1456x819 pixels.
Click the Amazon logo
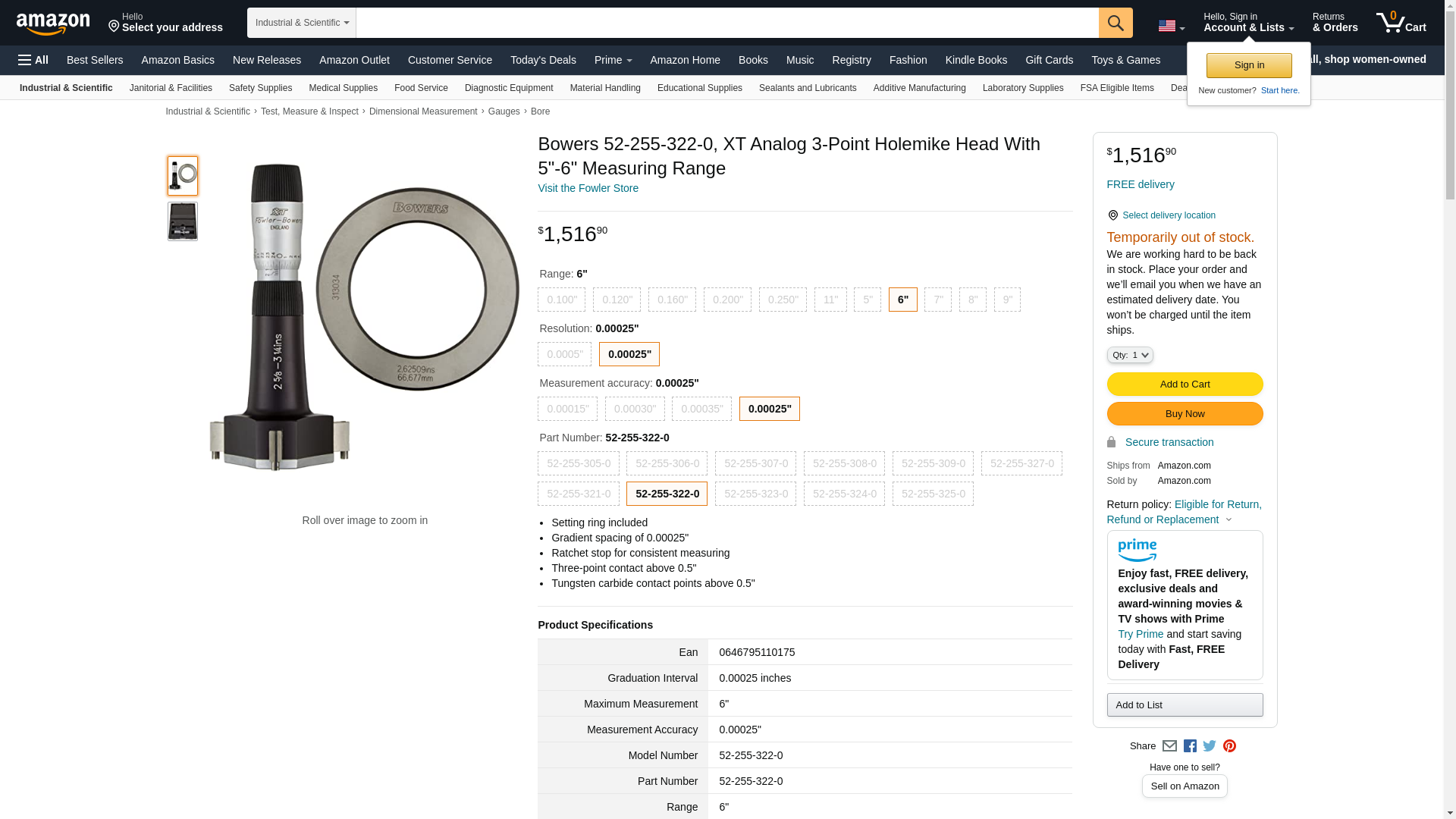click(x=53, y=24)
